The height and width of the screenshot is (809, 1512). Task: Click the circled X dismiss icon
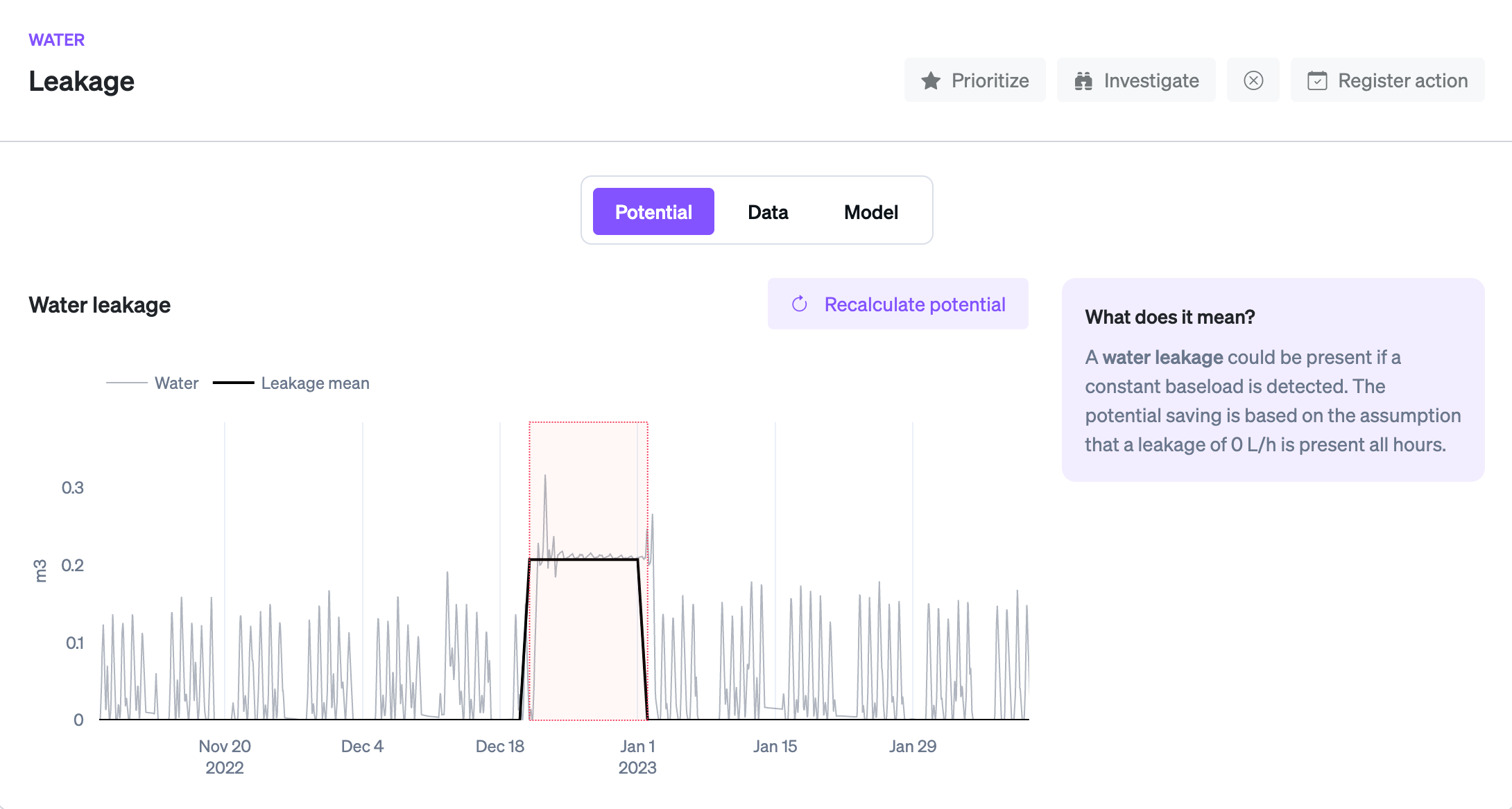pos(1253,81)
